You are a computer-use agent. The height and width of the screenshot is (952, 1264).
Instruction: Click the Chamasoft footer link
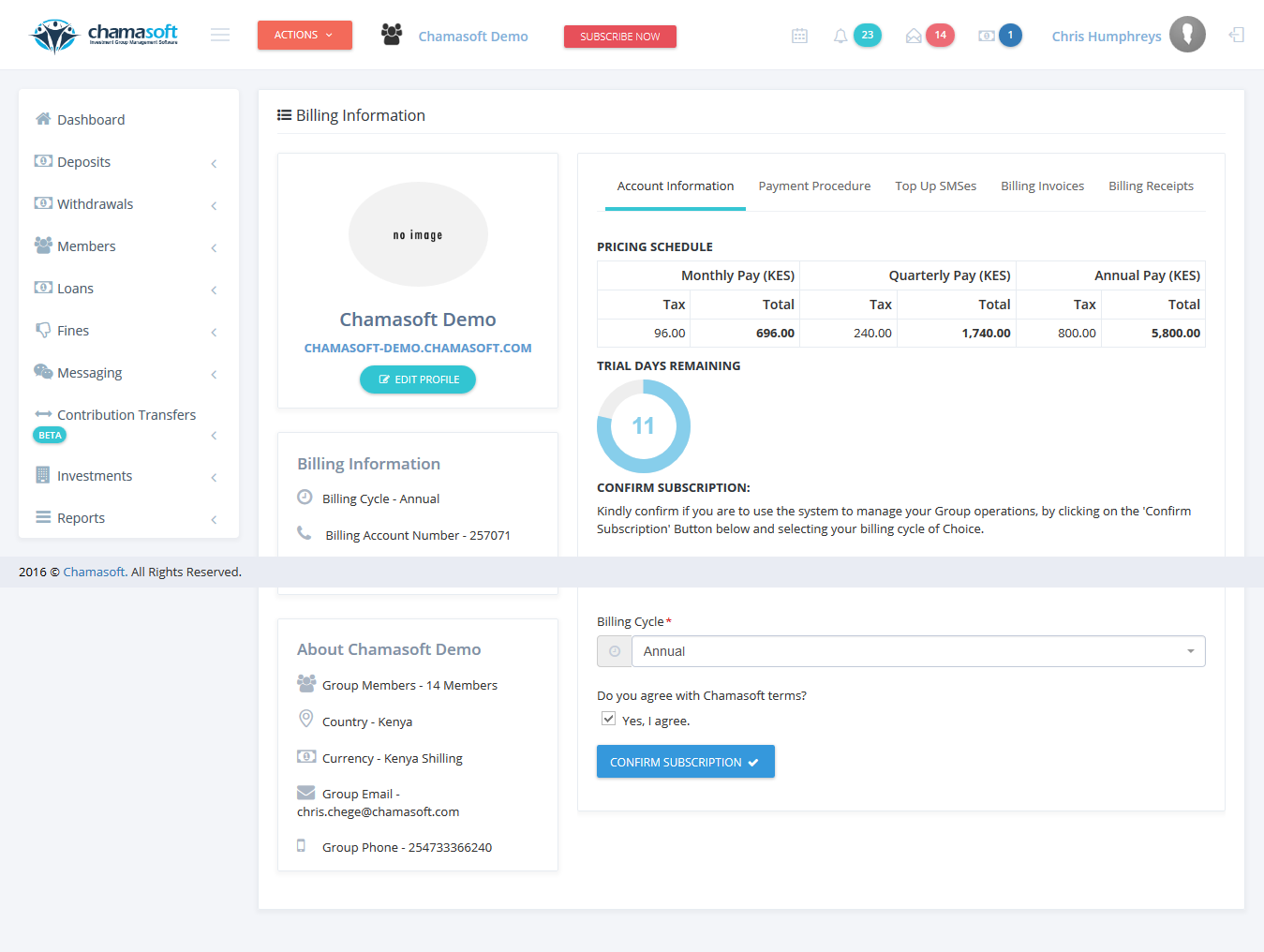(x=95, y=572)
